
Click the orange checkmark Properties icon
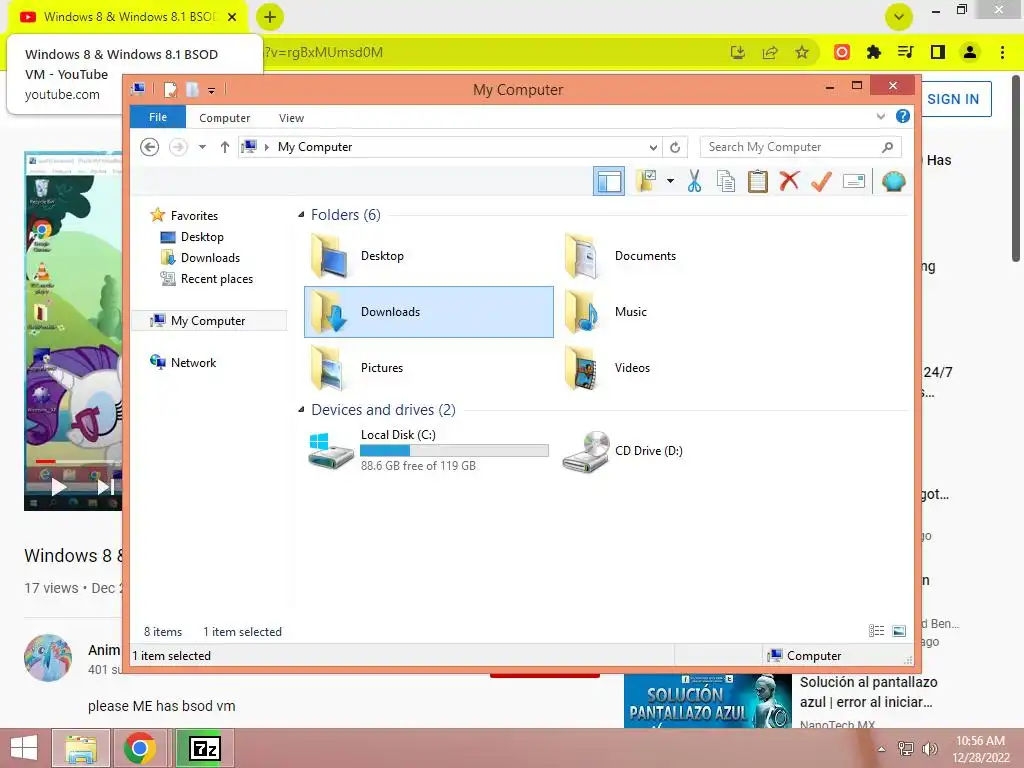(821, 181)
